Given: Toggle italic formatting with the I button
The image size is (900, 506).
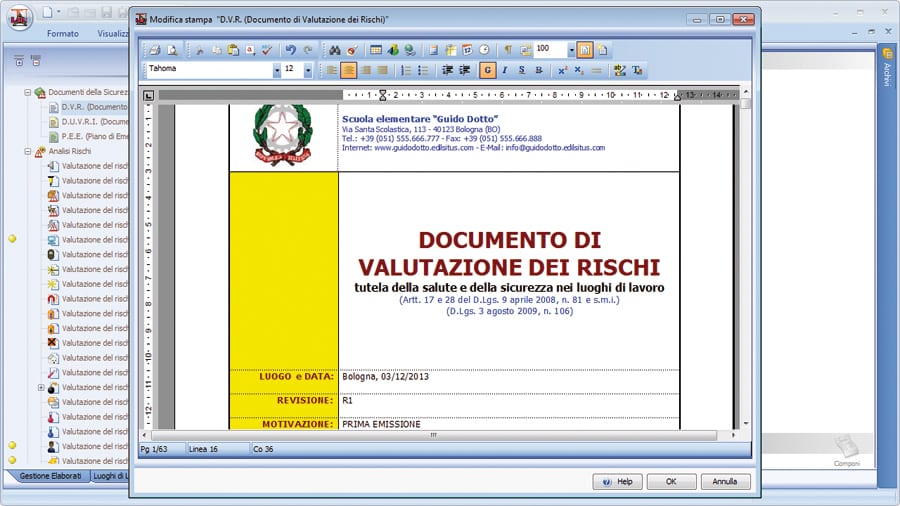Looking at the screenshot, I should point(505,71).
